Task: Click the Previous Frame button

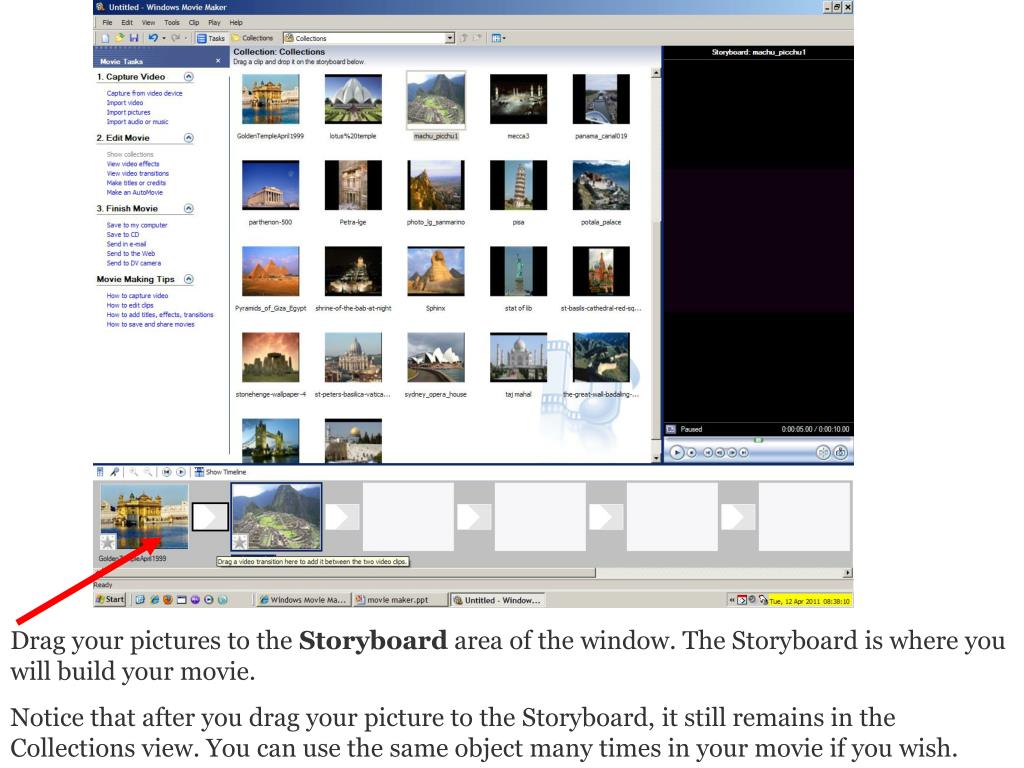Action: point(720,452)
